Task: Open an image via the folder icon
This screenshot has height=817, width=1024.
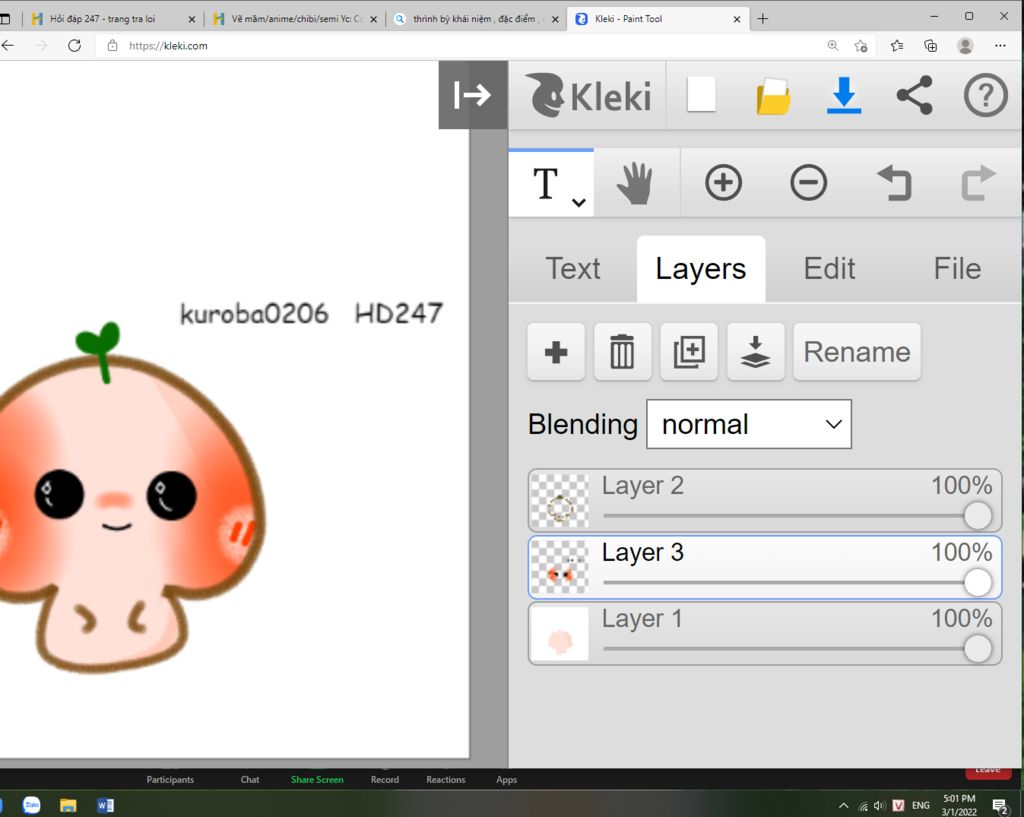Action: [x=773, y=96]
